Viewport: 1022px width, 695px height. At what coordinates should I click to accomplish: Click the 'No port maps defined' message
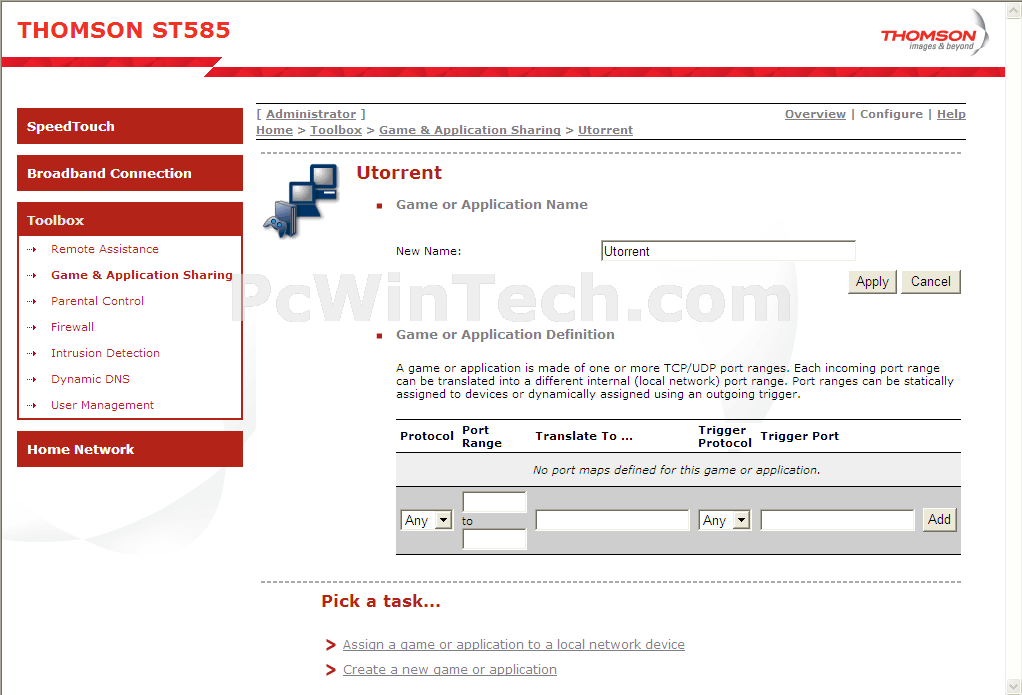click(x=677, y=470)
